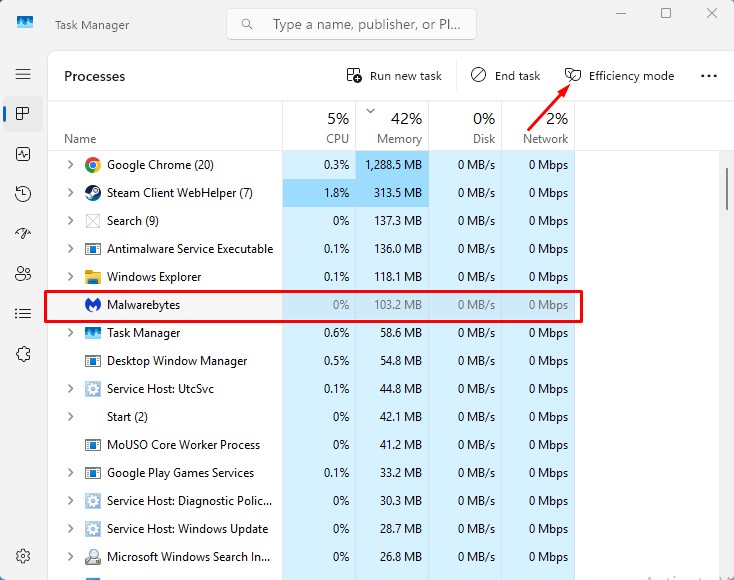This screenshot has height=580, width=734.
Task: Click the search box in title bar
Action: point(350,24)
